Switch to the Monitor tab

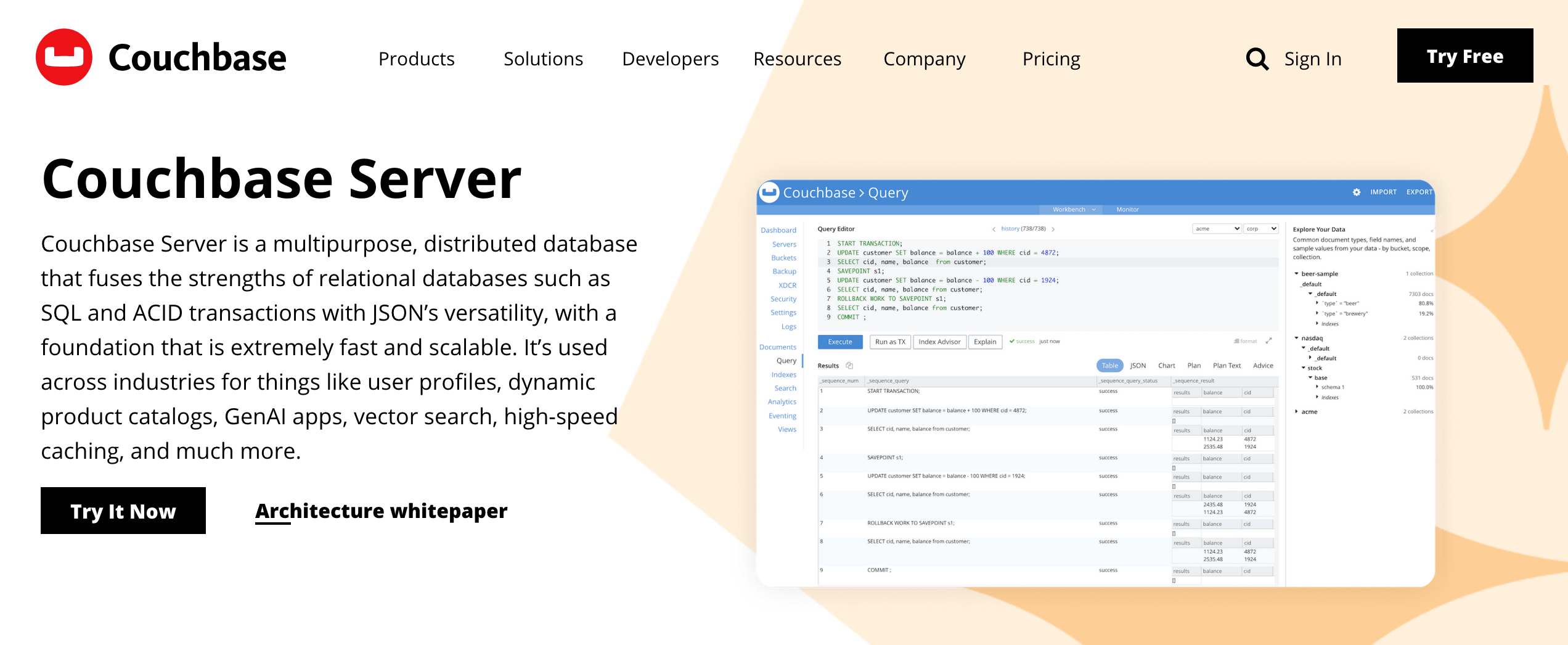tap(1127, 210)
